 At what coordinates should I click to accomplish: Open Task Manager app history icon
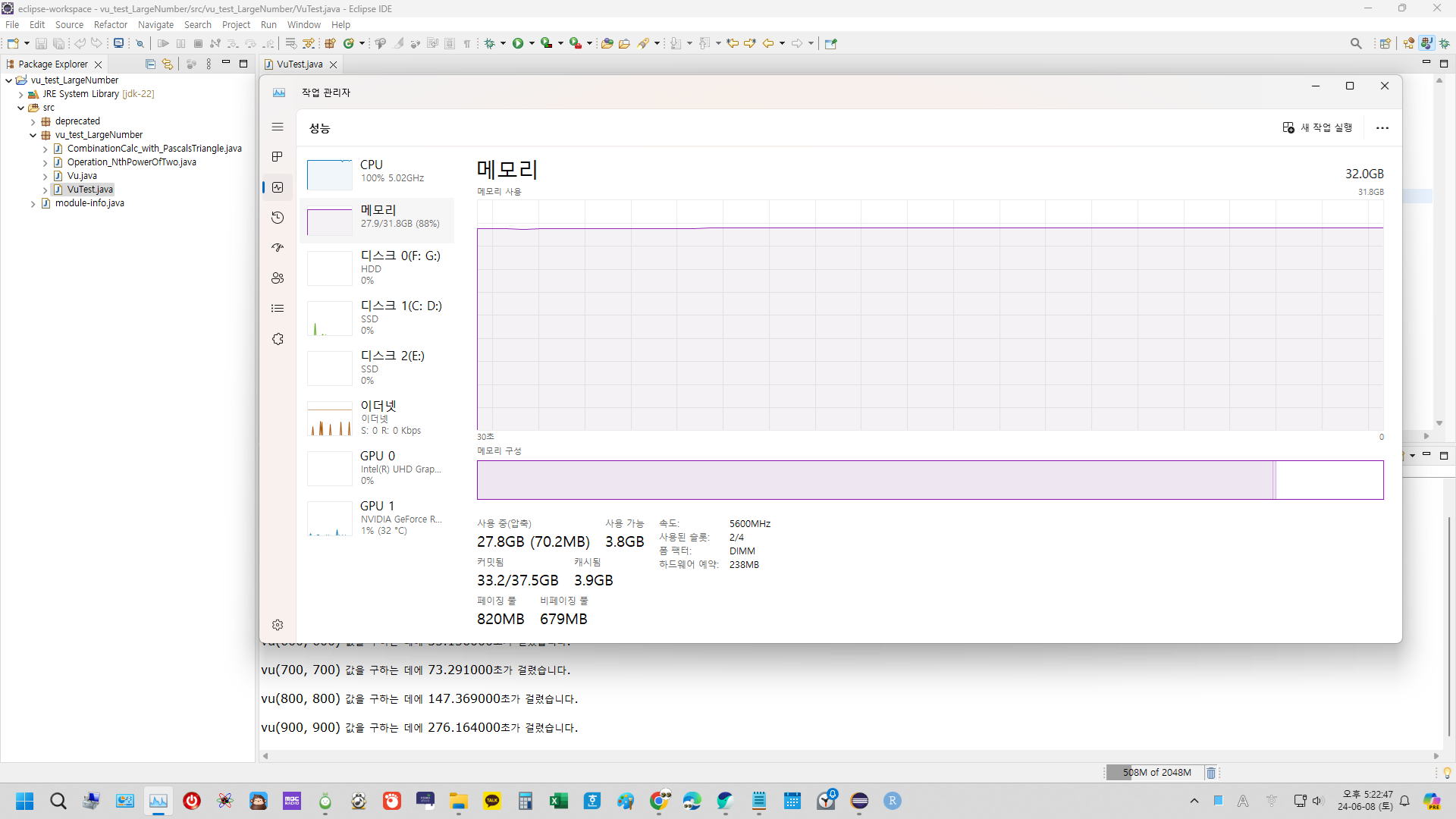point(278,218)
